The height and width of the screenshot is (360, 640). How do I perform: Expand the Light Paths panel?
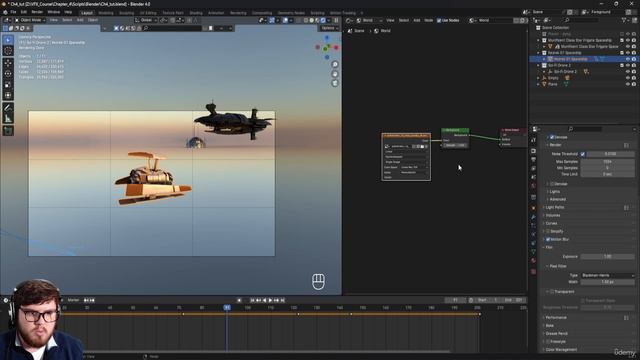(555, 207)
